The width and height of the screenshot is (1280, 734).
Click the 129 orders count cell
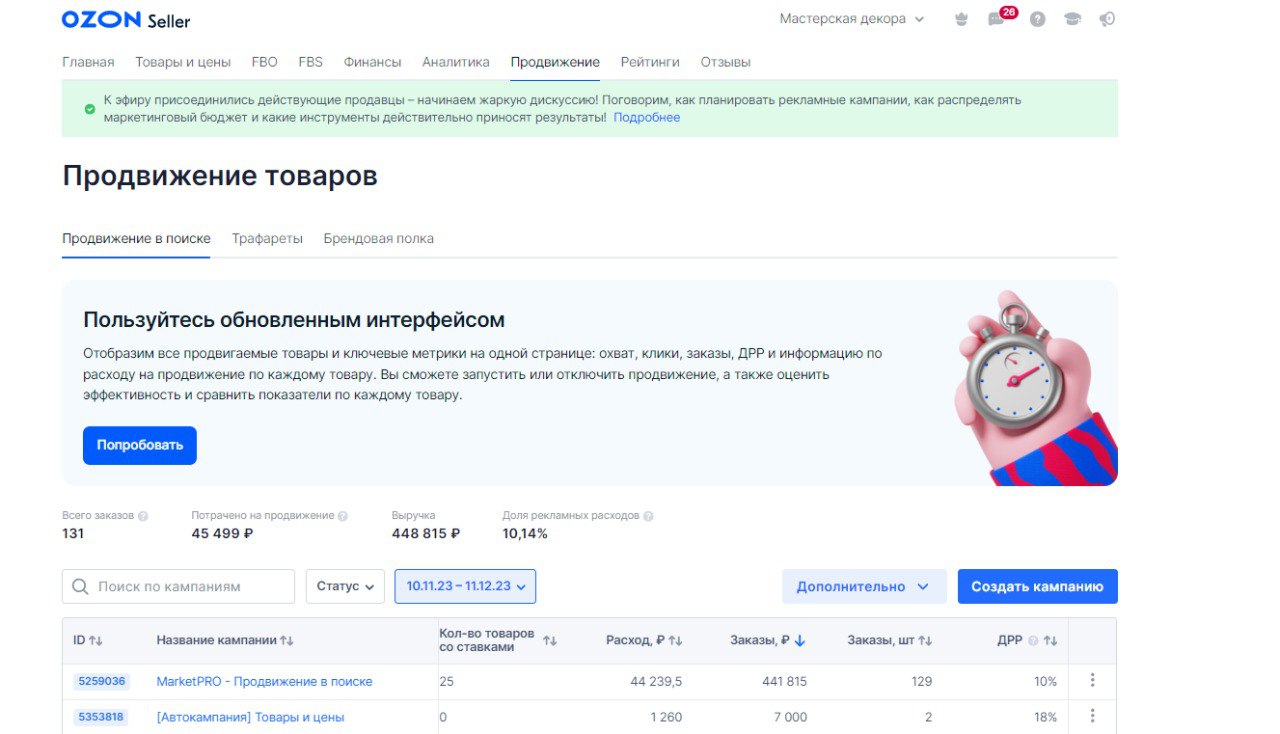click(x=921, y=682)
